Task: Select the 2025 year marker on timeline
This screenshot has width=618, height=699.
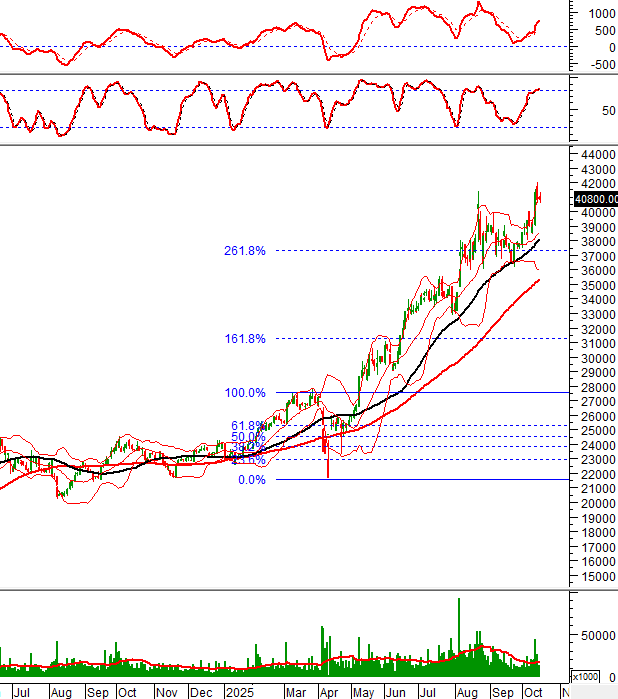Action: [240, 692]
